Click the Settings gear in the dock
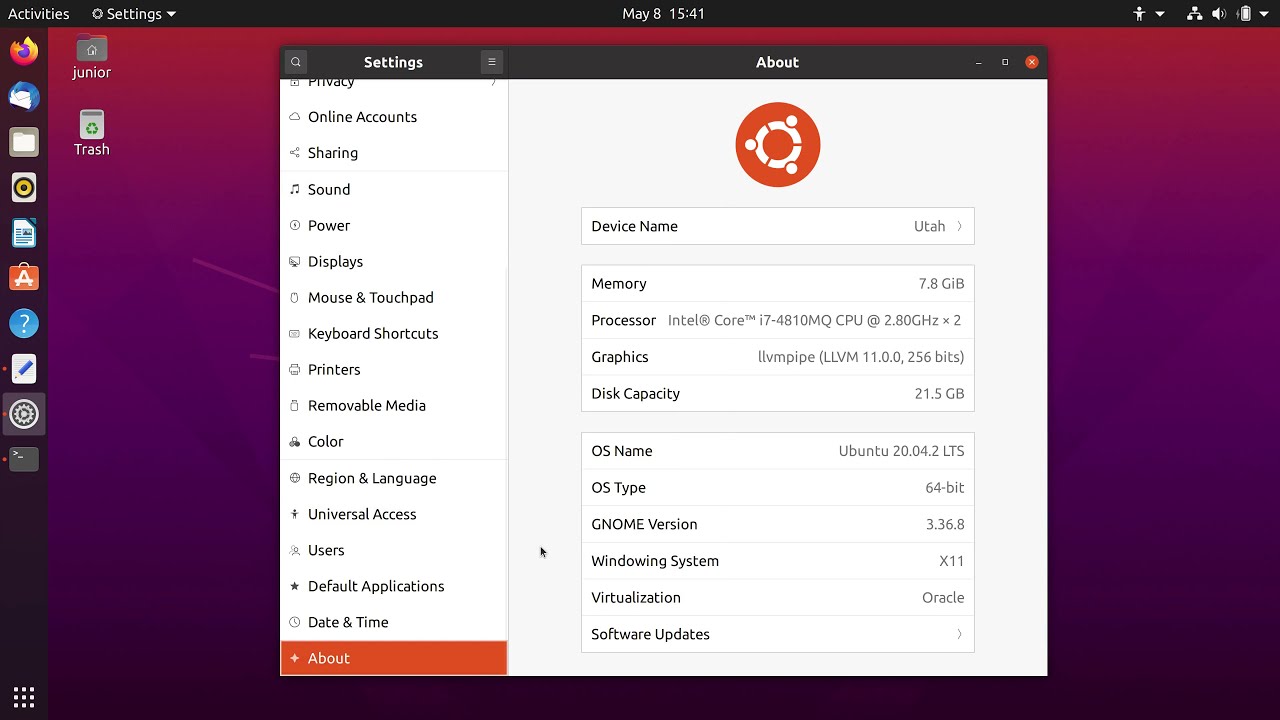This screenshot has width=1280, height=720. (x=24, y=414)
